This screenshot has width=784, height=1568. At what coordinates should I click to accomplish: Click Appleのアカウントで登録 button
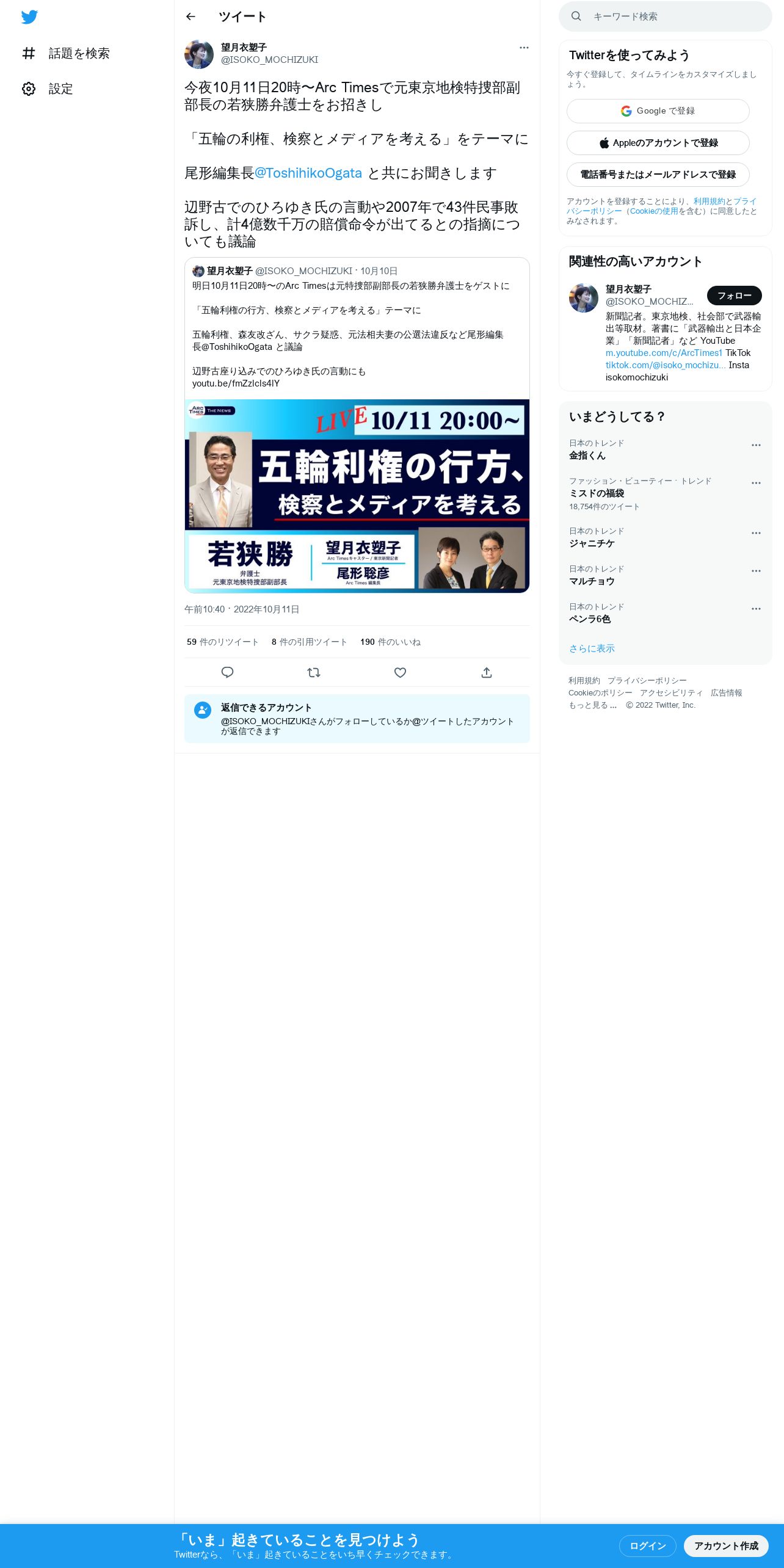(x=658, y=143)
